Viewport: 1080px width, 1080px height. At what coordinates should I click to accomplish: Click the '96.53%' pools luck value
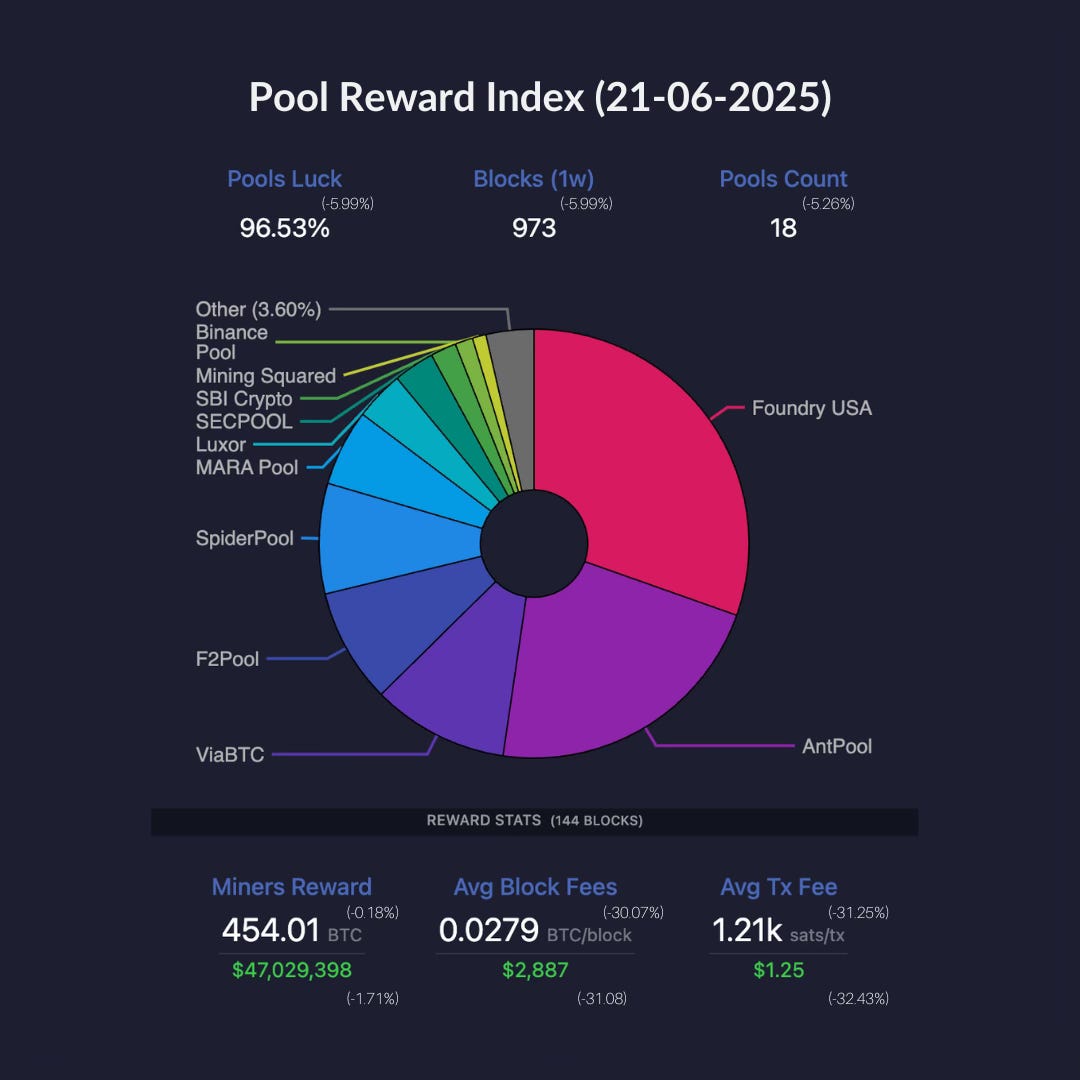284,228
